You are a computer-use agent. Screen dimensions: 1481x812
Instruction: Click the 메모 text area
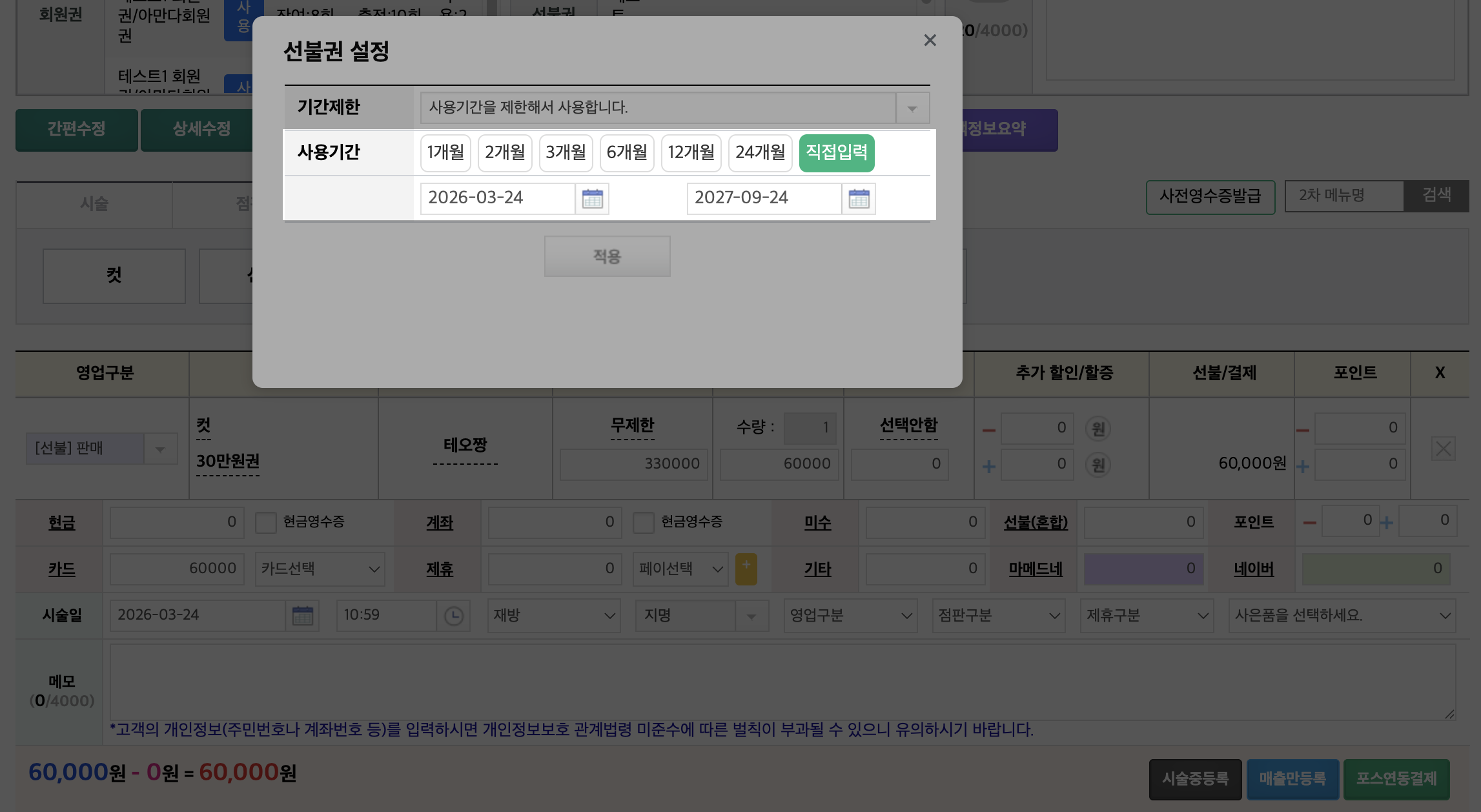[781, 681]
